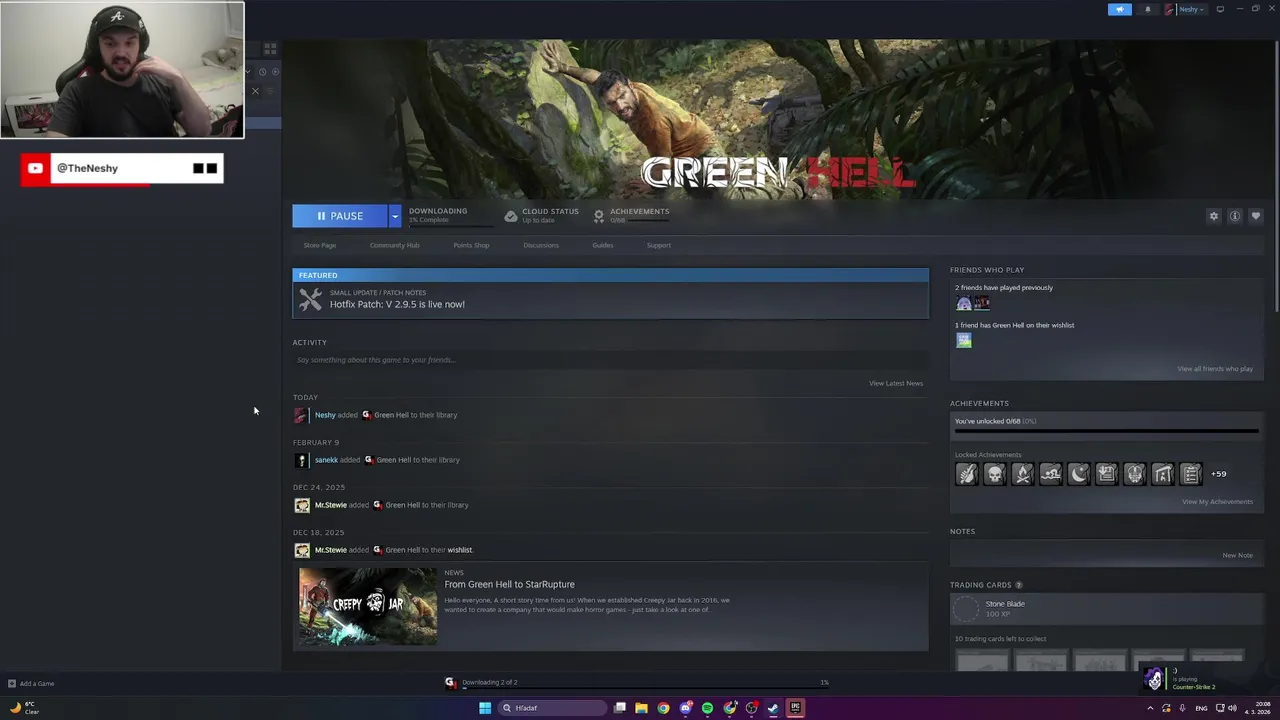Click the wrench patch notes icon
The image size is (1280, 720).
[311, 299]
